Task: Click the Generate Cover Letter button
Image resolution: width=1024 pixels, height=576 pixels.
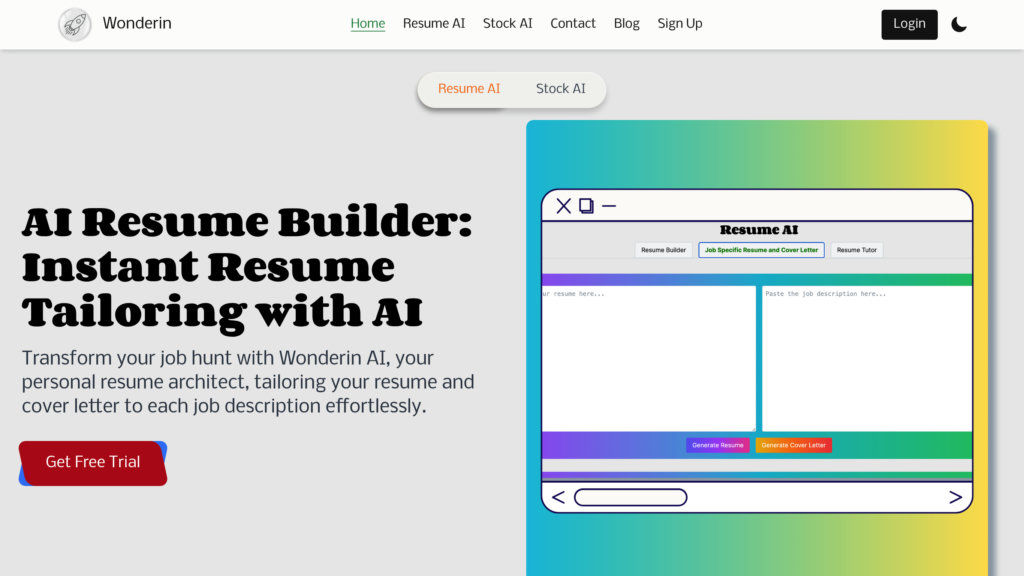Action: pyautogui.click(x=793, y=445)
